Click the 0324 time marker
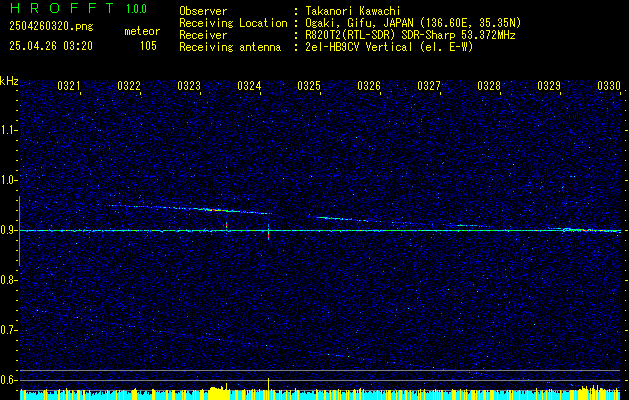This screenshot has height=400, width=629. [x=249, y=86]
